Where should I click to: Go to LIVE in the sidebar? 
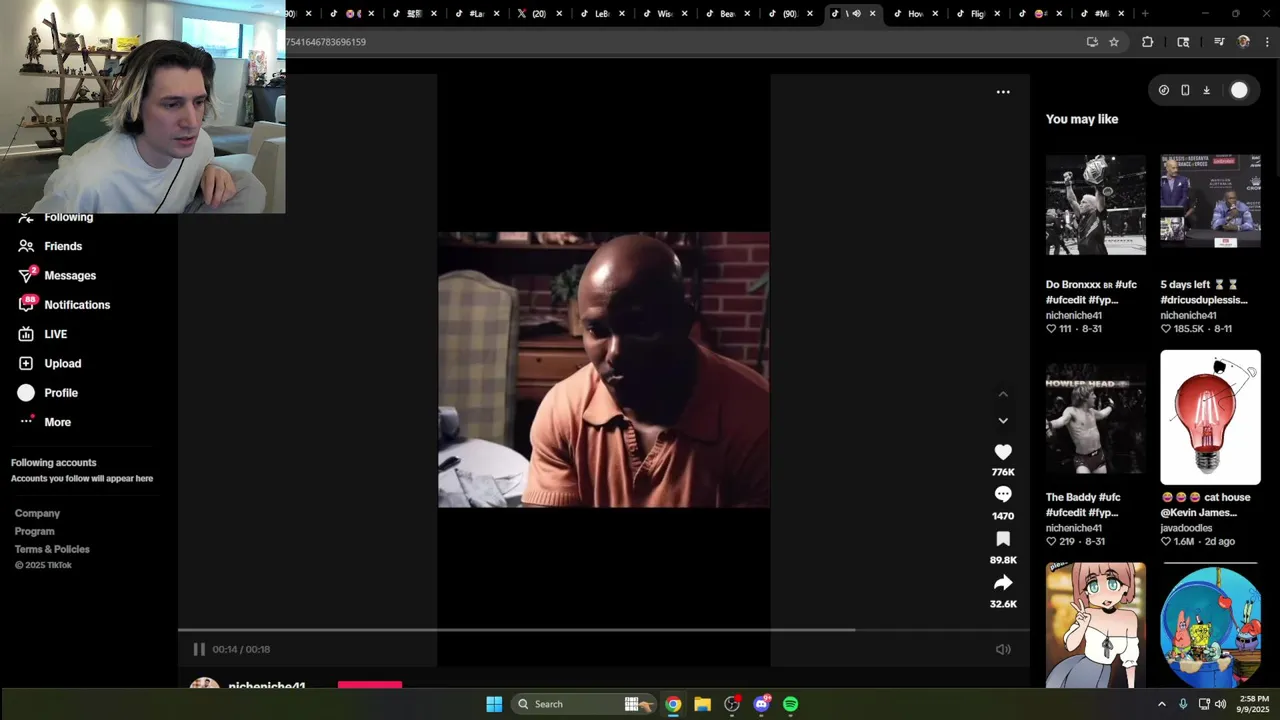tap(43, 334)
